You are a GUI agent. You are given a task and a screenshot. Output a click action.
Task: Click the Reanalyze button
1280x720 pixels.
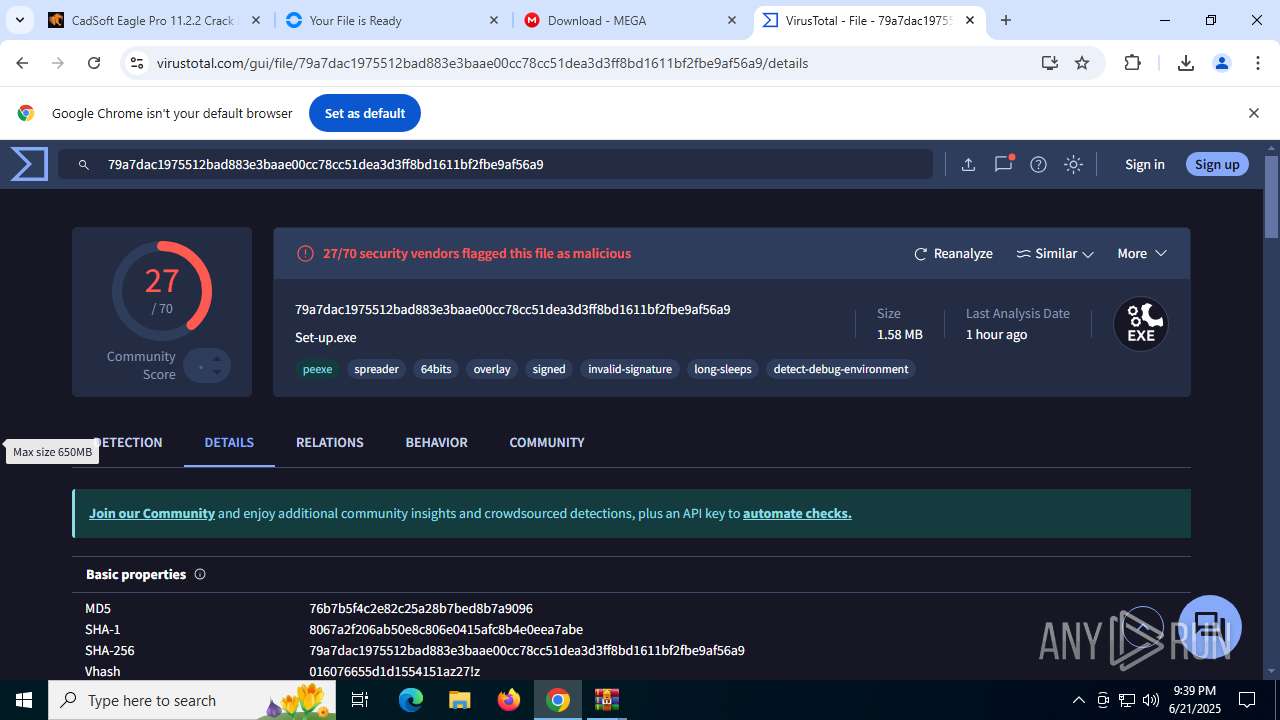(953, 254)
